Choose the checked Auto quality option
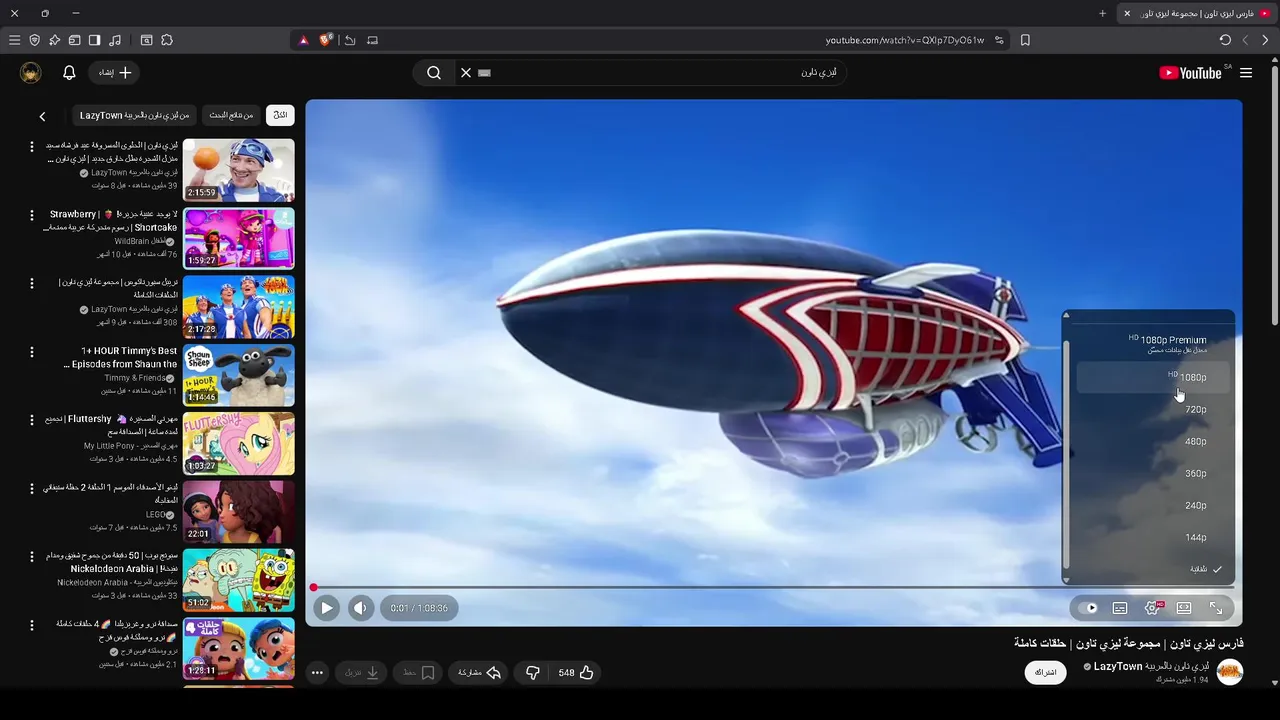The height and width of the screenshot is (720, 1280). pos(1152,569)
